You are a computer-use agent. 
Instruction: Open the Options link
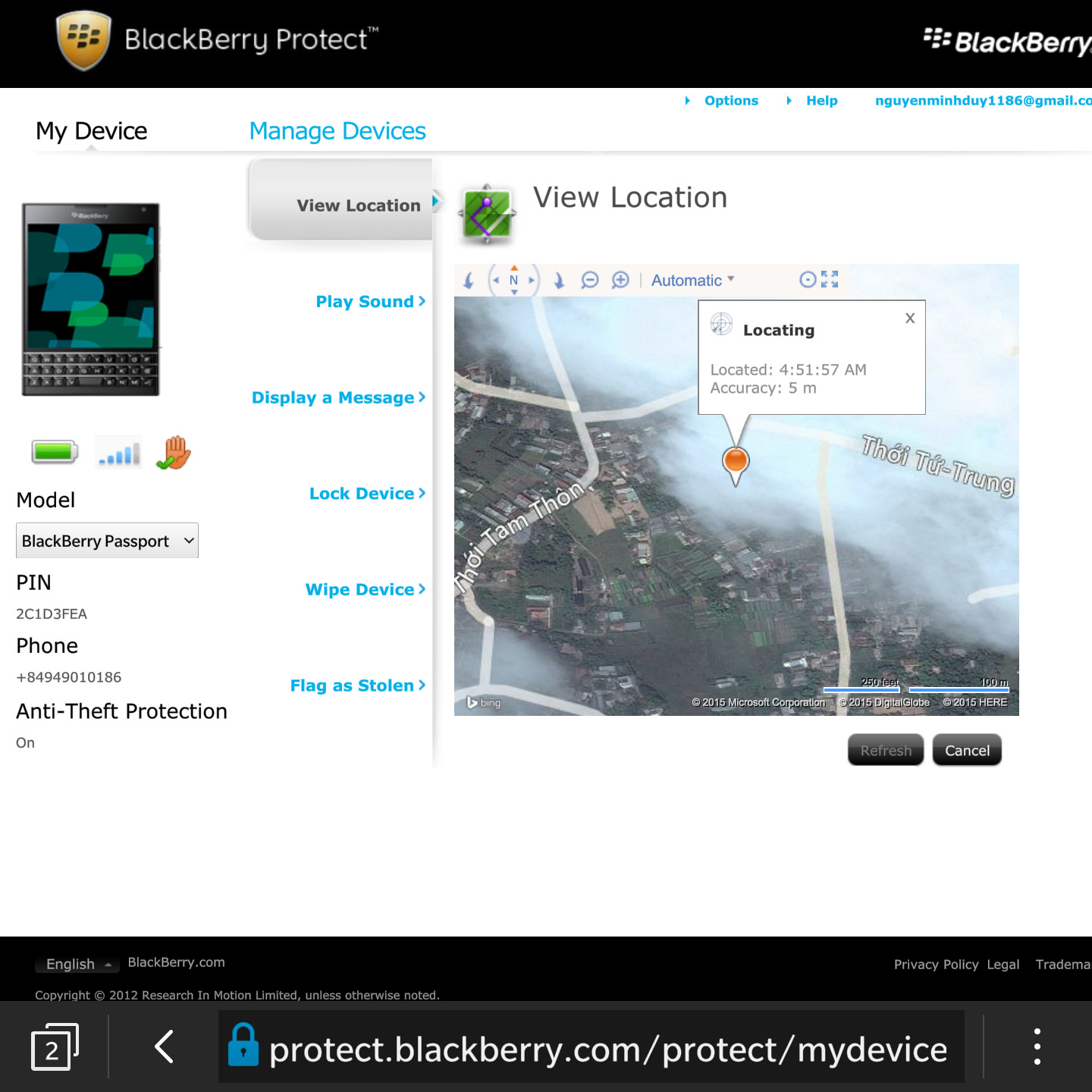pyautogui.click(x=731, y=100)
